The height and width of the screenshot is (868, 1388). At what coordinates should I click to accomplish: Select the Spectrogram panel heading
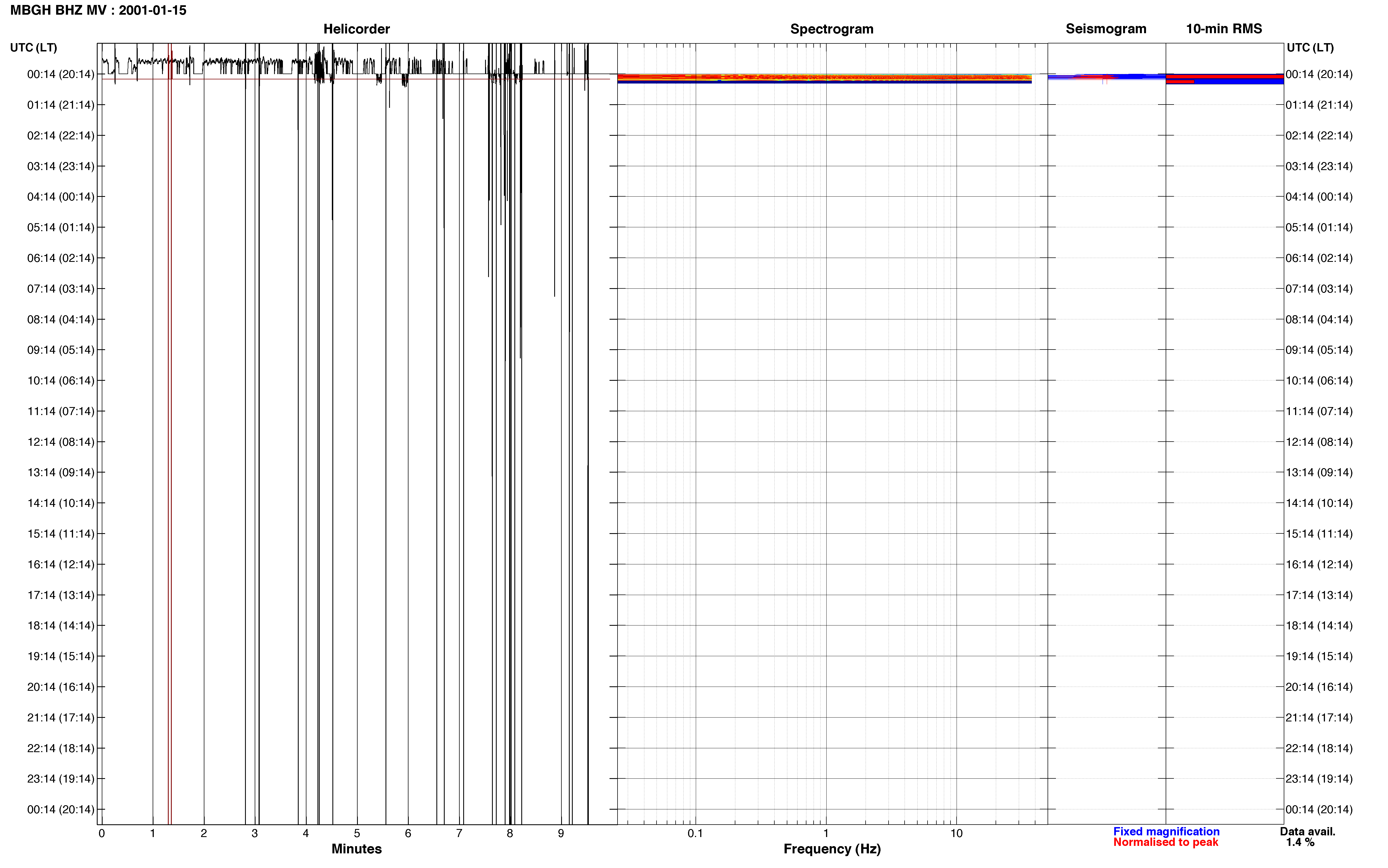point(832,29)
